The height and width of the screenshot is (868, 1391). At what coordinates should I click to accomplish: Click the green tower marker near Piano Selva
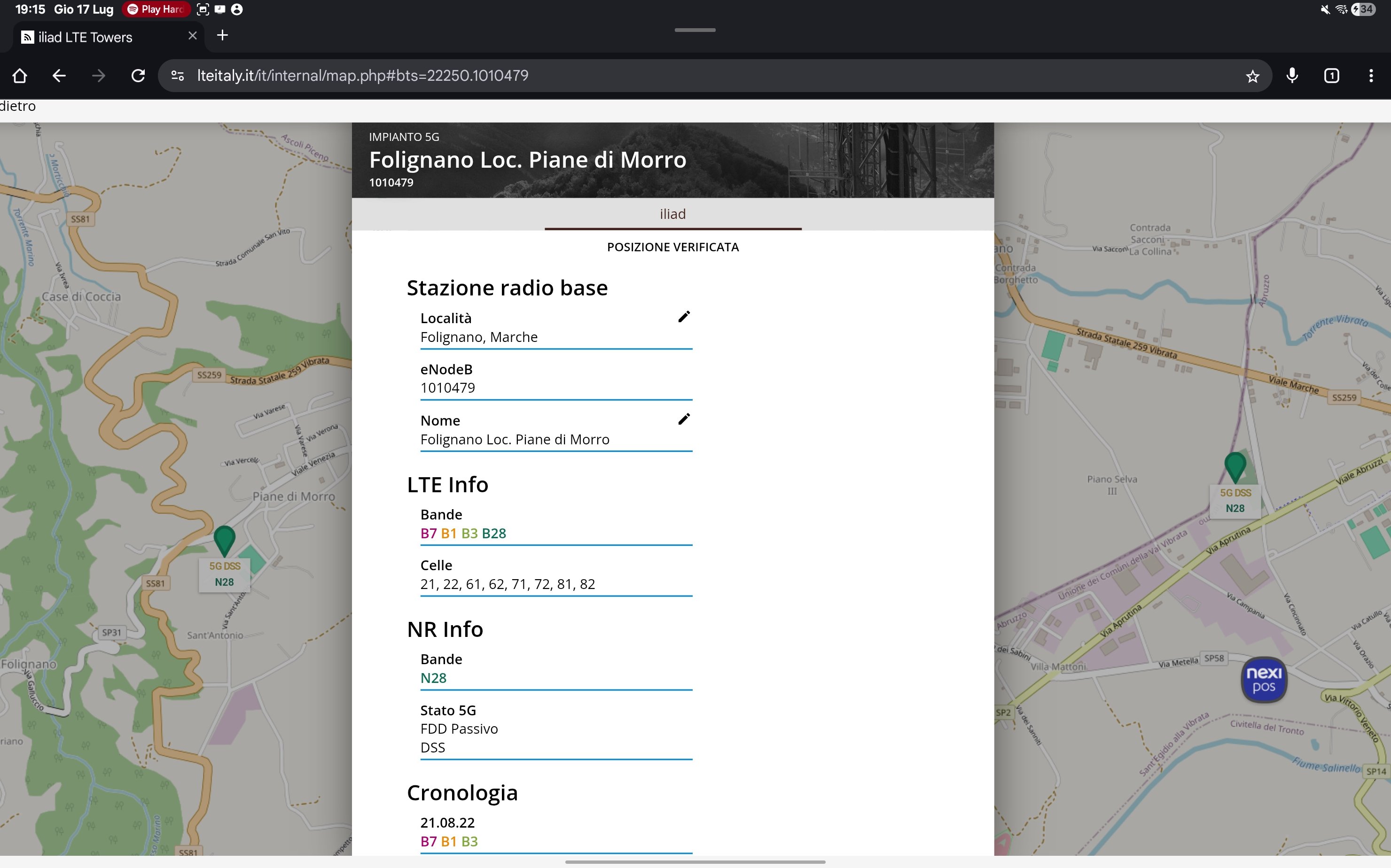[x=1235, y=467]
